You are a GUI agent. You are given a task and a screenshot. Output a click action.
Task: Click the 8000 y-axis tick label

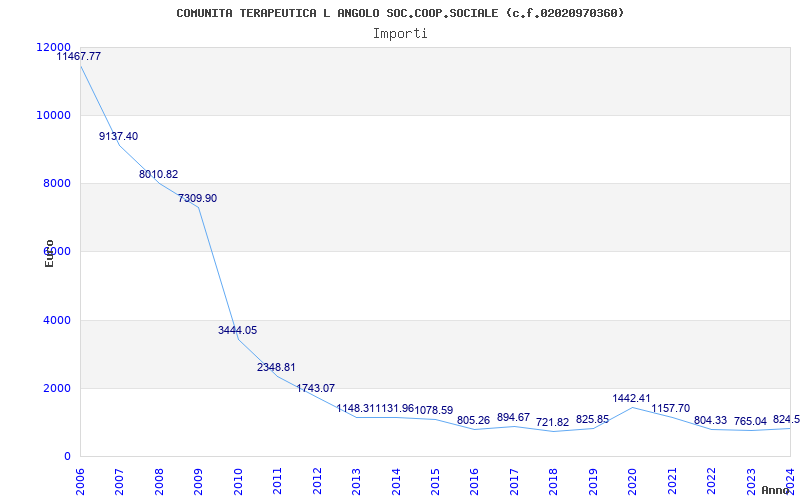[56, 184]
